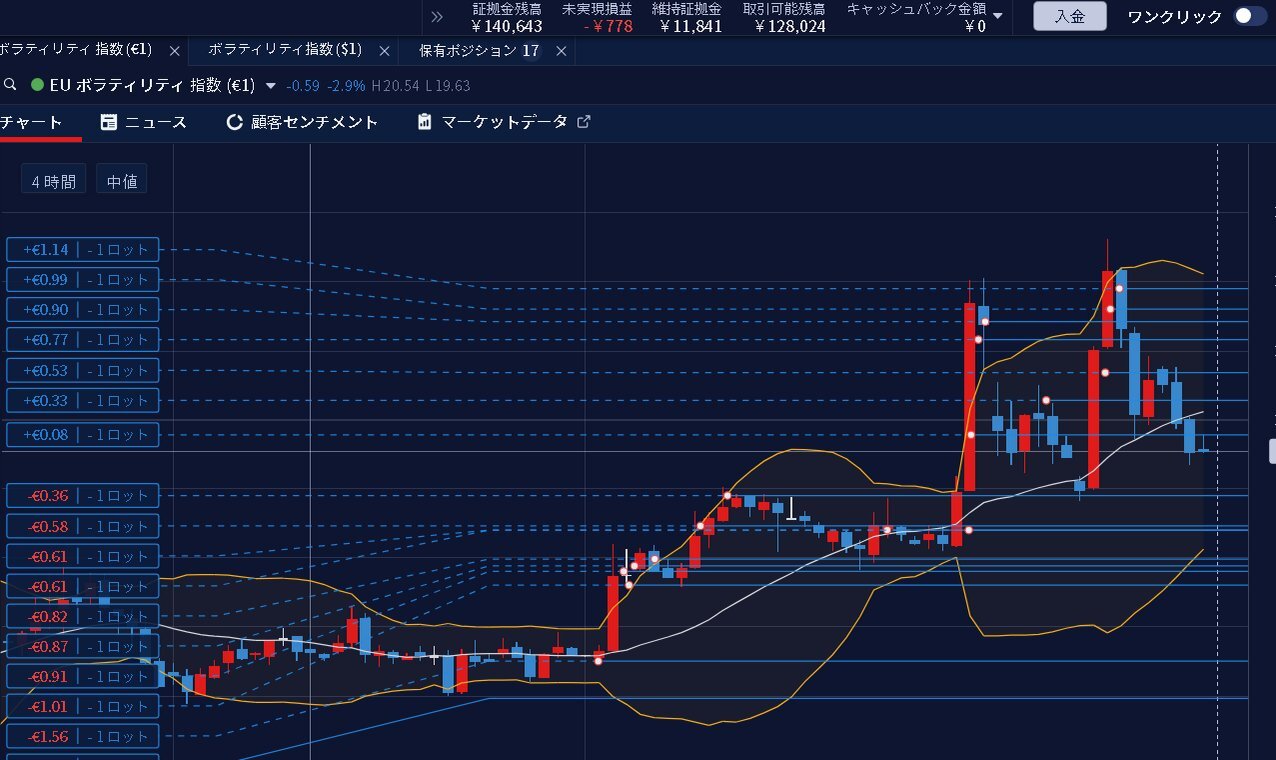
Task: Click the -0.59 price change value
Action: pyautogui.click(x=303, y=86)
